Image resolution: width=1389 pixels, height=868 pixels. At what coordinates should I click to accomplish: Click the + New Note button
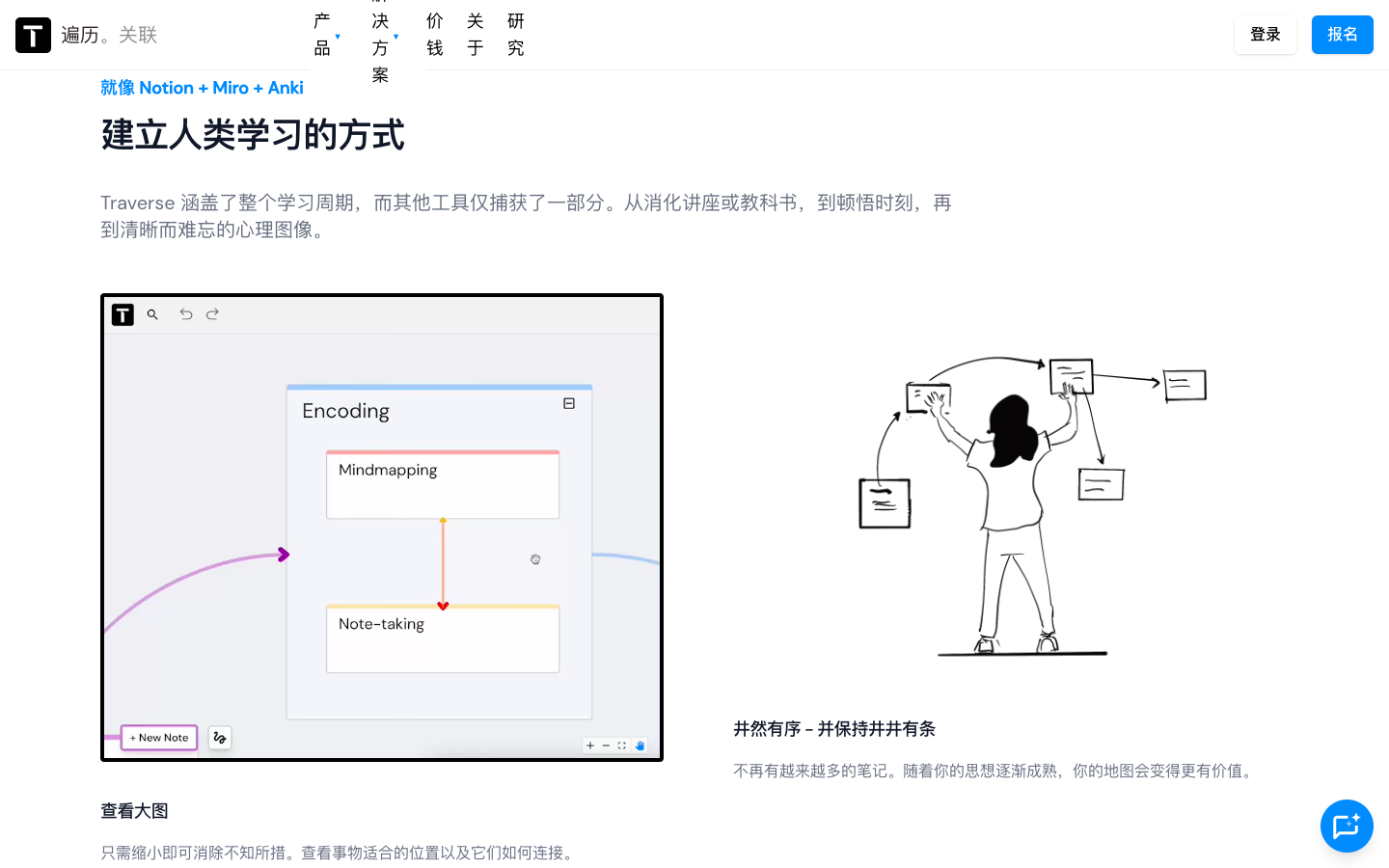pos(159,738)
